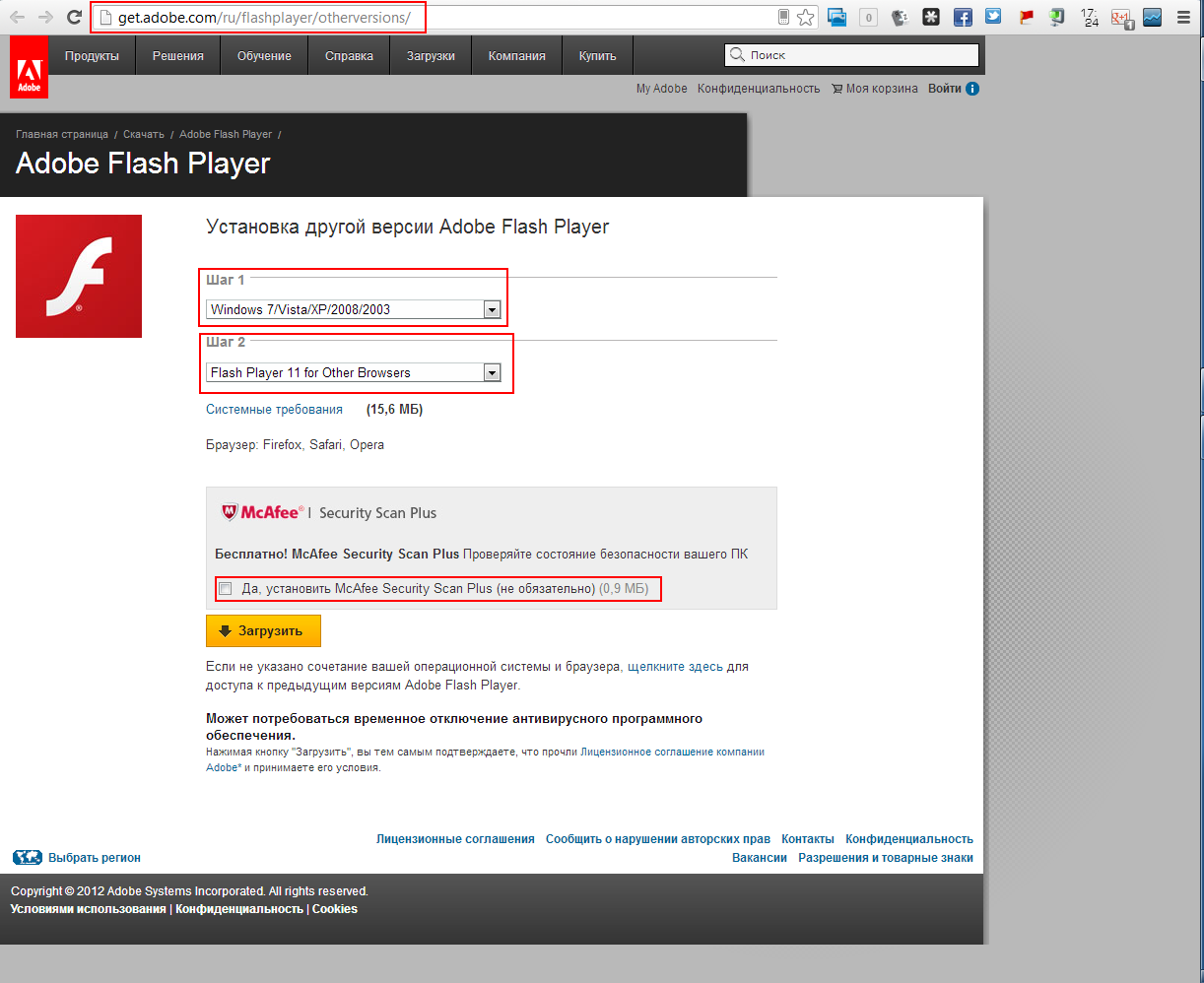Viewport: 1204px width, 983px height.
Task: Click the world map region icon
Action: [28, 858]
